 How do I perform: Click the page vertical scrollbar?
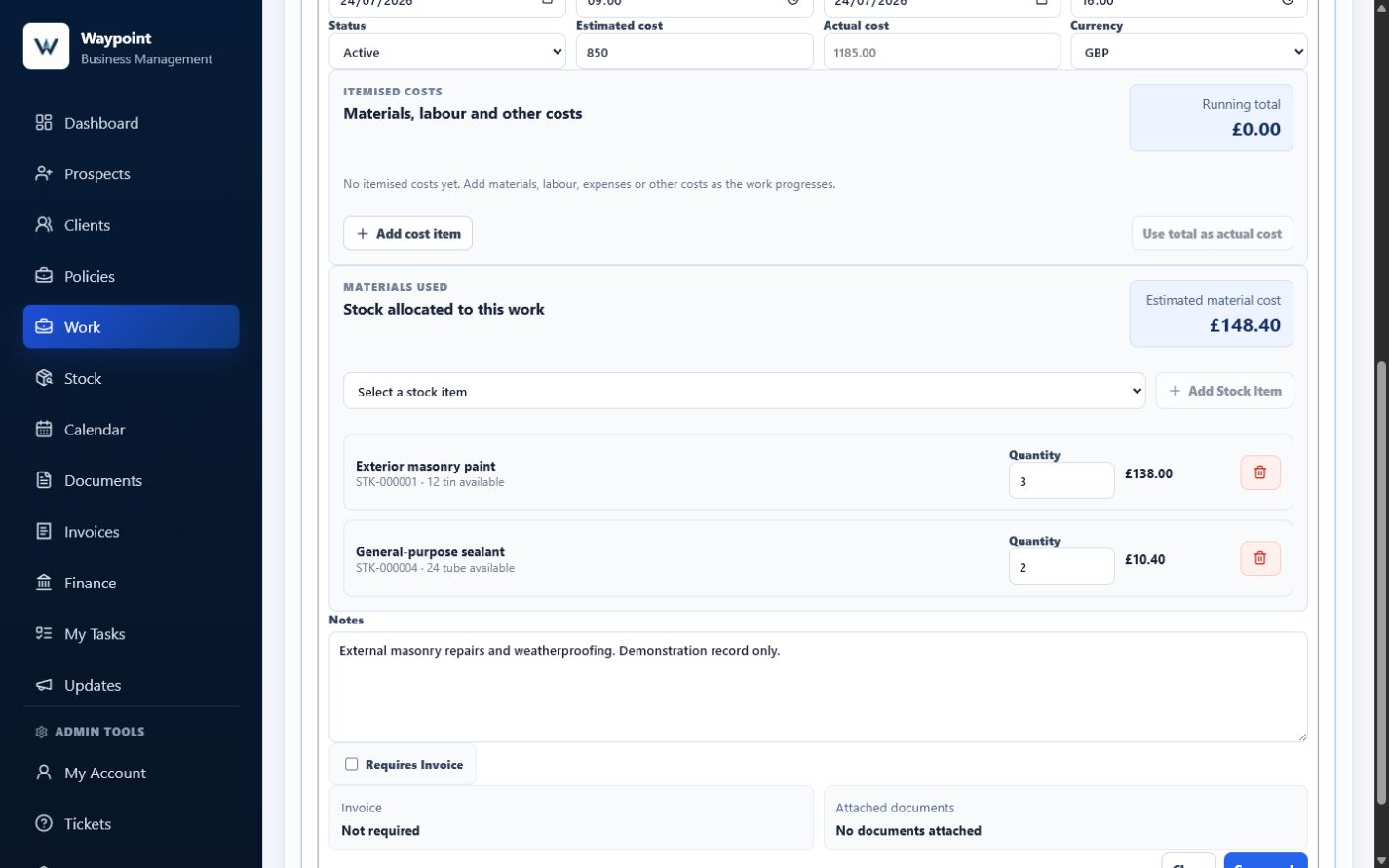pyautogui.click(x=1380, y=583)
